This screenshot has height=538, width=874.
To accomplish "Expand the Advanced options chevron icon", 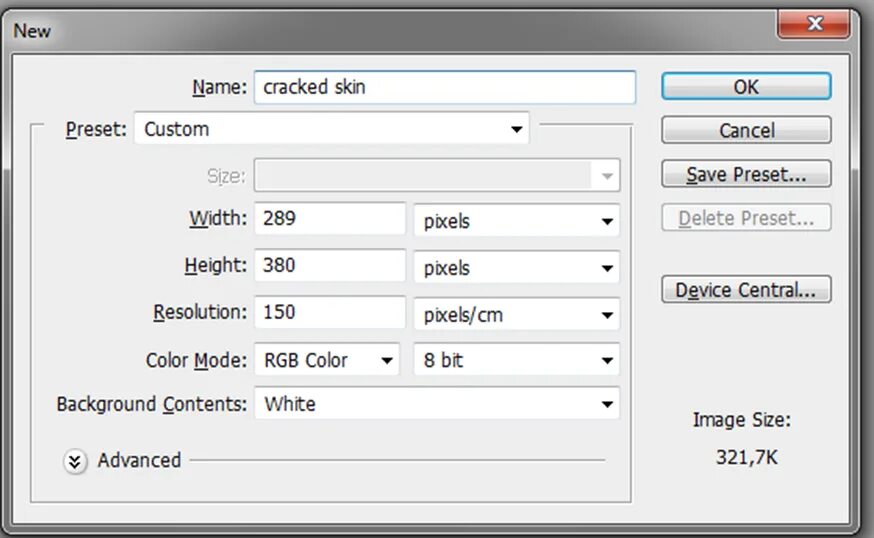I will pos(75,461).
